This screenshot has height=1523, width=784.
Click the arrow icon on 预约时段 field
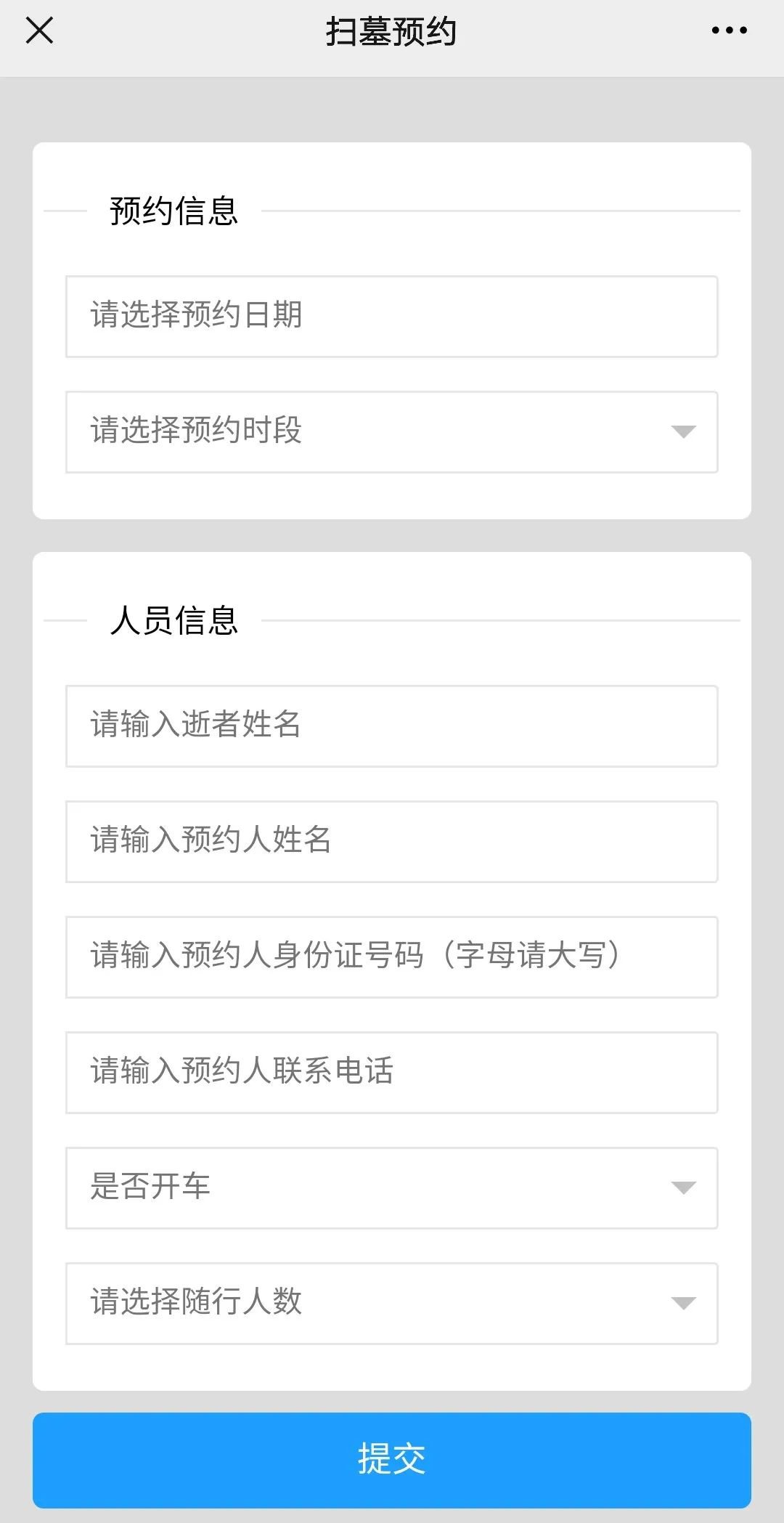click(684, 432)
